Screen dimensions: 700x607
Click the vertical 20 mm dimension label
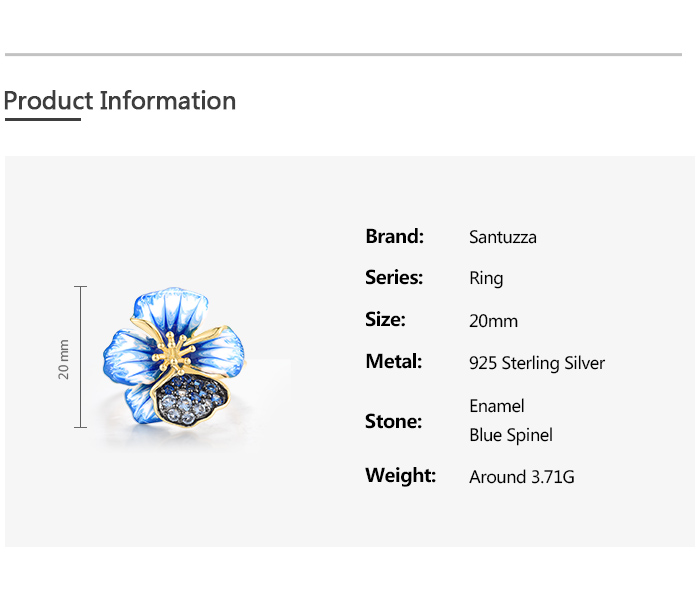(63, 358)
